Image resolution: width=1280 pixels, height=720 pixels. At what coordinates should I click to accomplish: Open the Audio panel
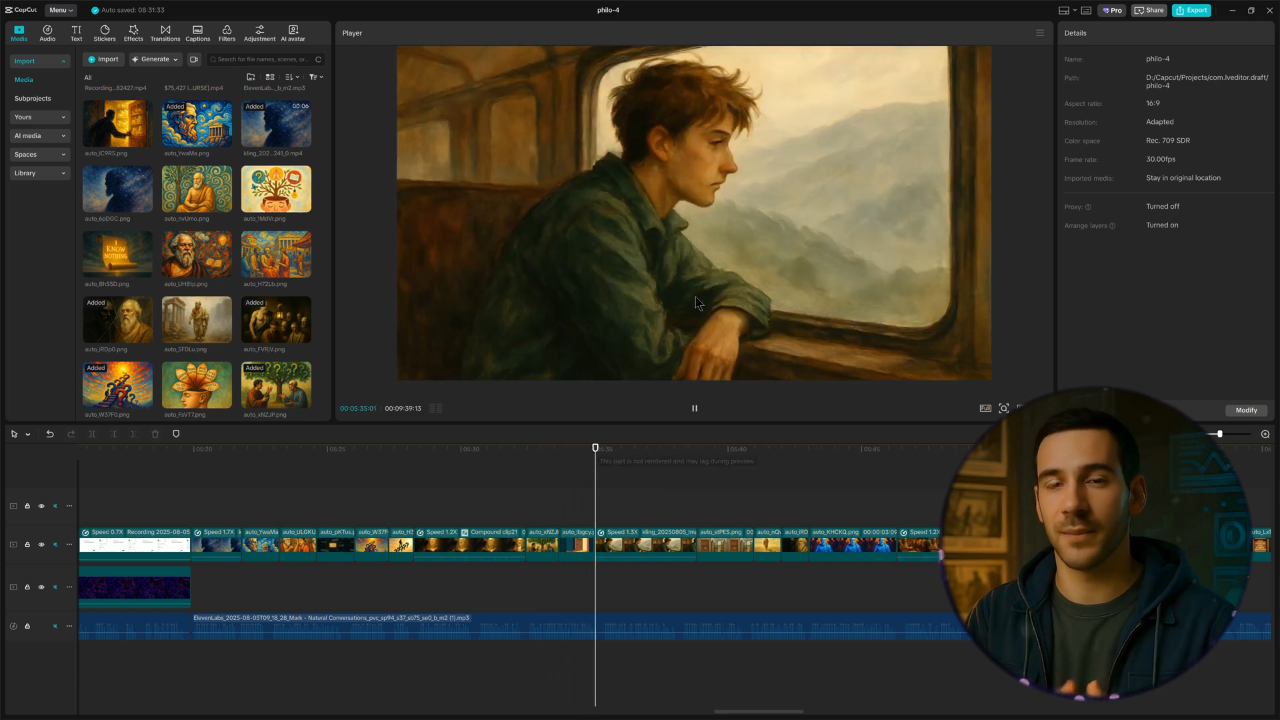(x=47, y=33)
